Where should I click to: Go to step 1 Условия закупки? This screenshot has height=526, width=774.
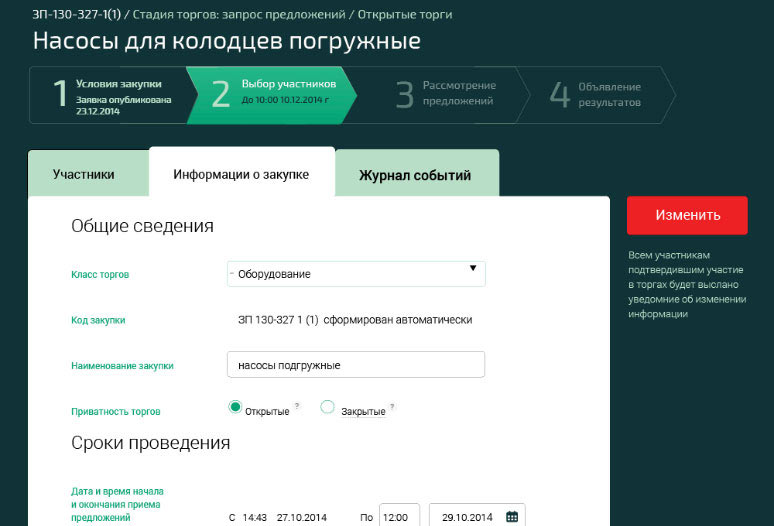point(110,94)
